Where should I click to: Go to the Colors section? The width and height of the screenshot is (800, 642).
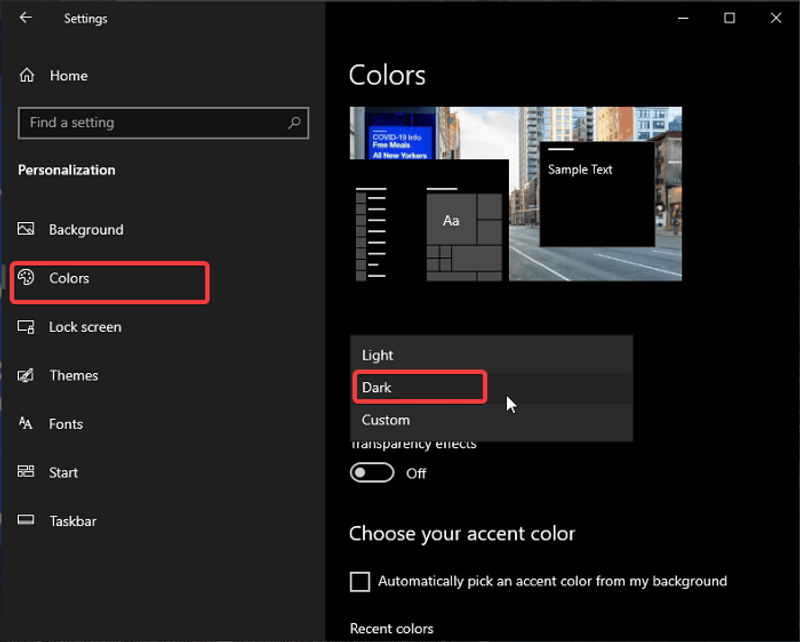pos(69,278)
